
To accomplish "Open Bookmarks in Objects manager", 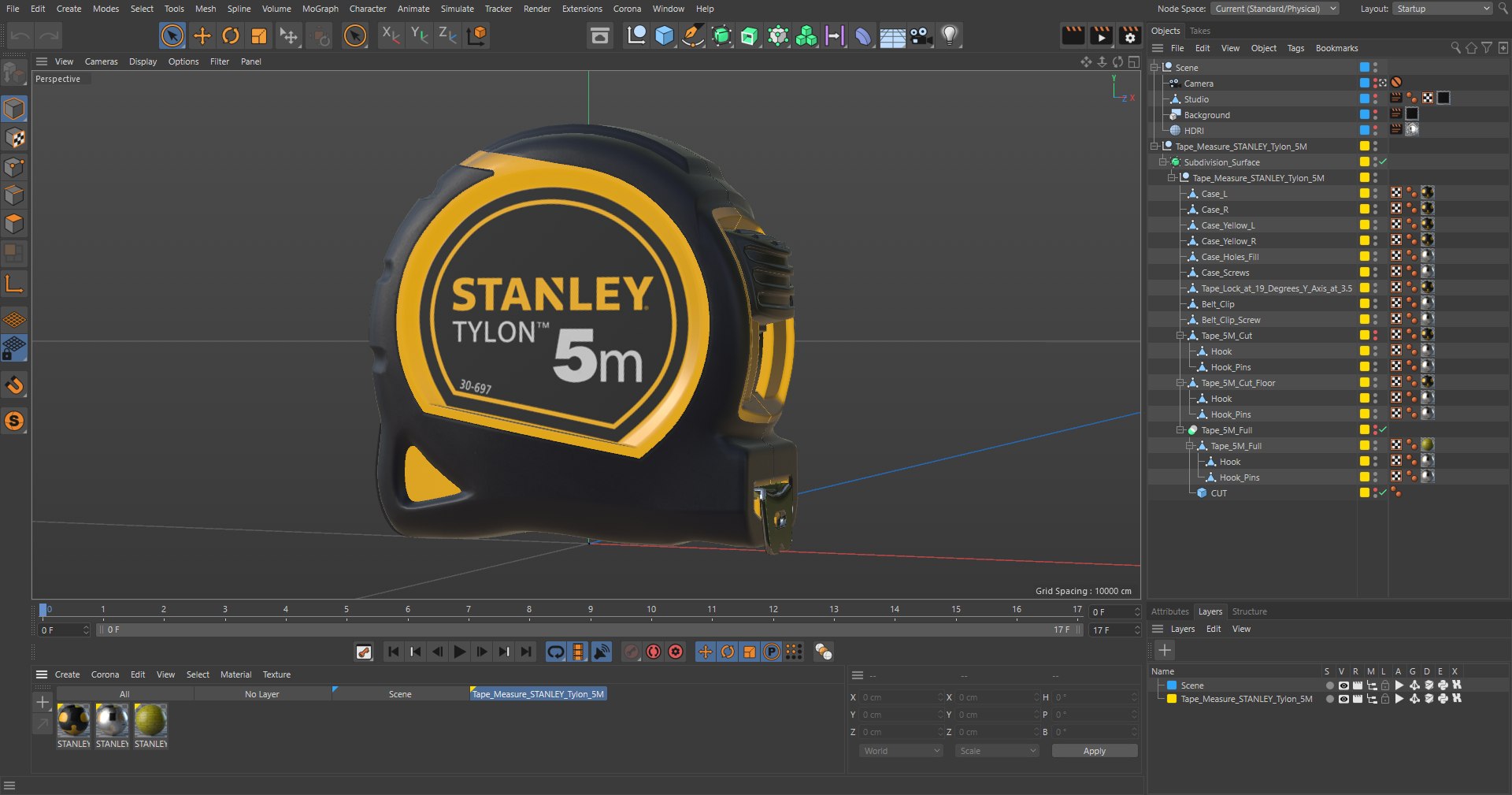I will [1336, 48].
